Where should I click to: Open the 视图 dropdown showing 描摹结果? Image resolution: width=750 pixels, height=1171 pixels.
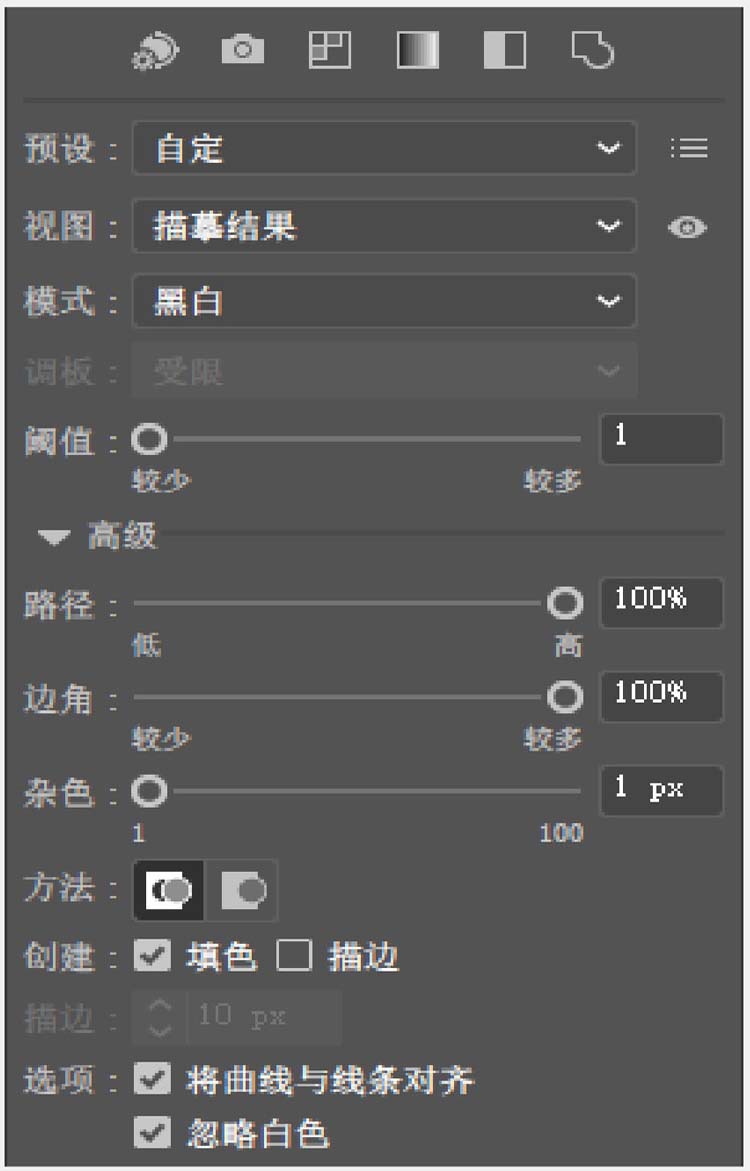tap(383, 227)
